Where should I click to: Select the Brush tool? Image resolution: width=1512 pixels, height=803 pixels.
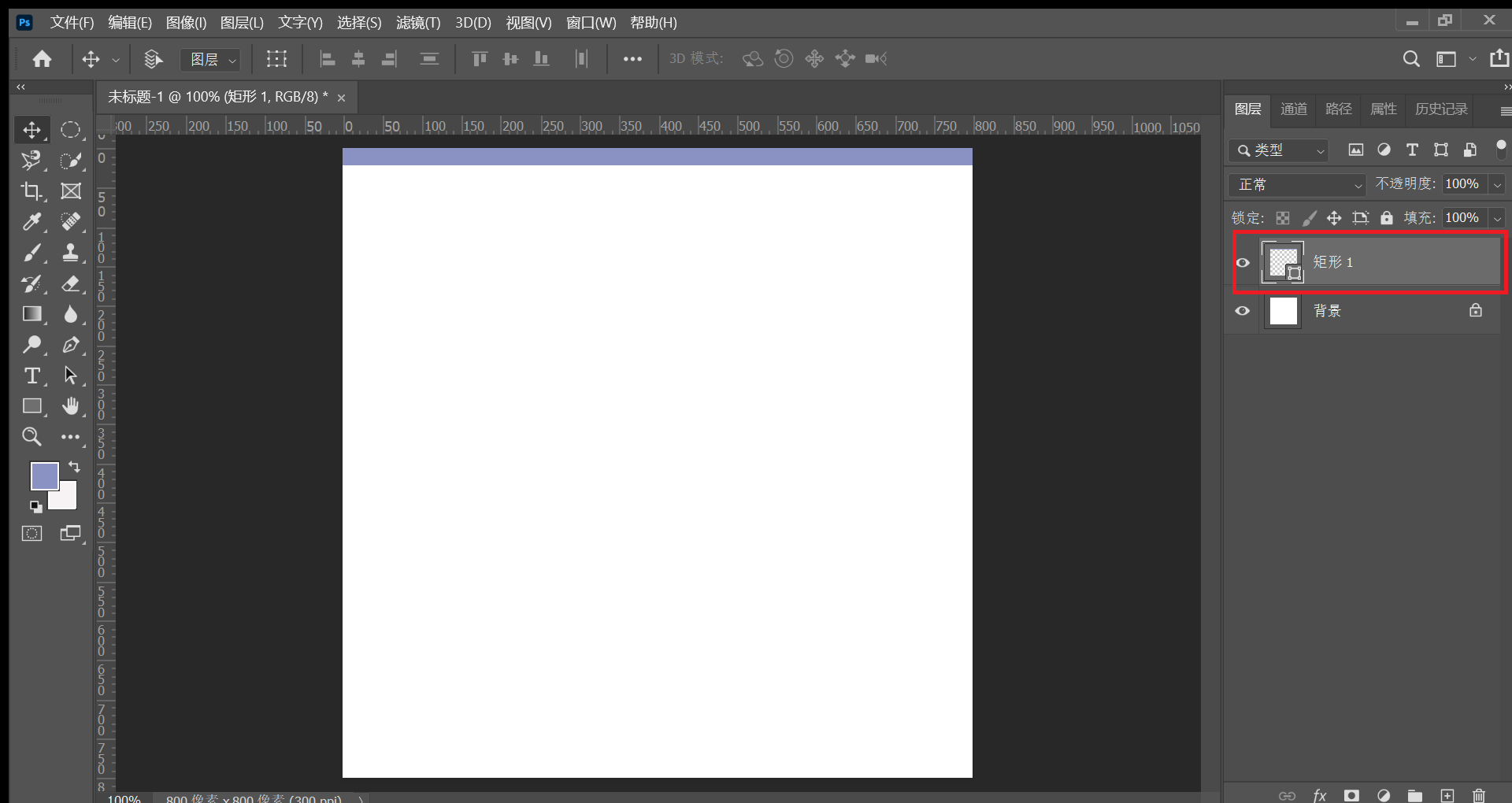click(x=31, y=253)
